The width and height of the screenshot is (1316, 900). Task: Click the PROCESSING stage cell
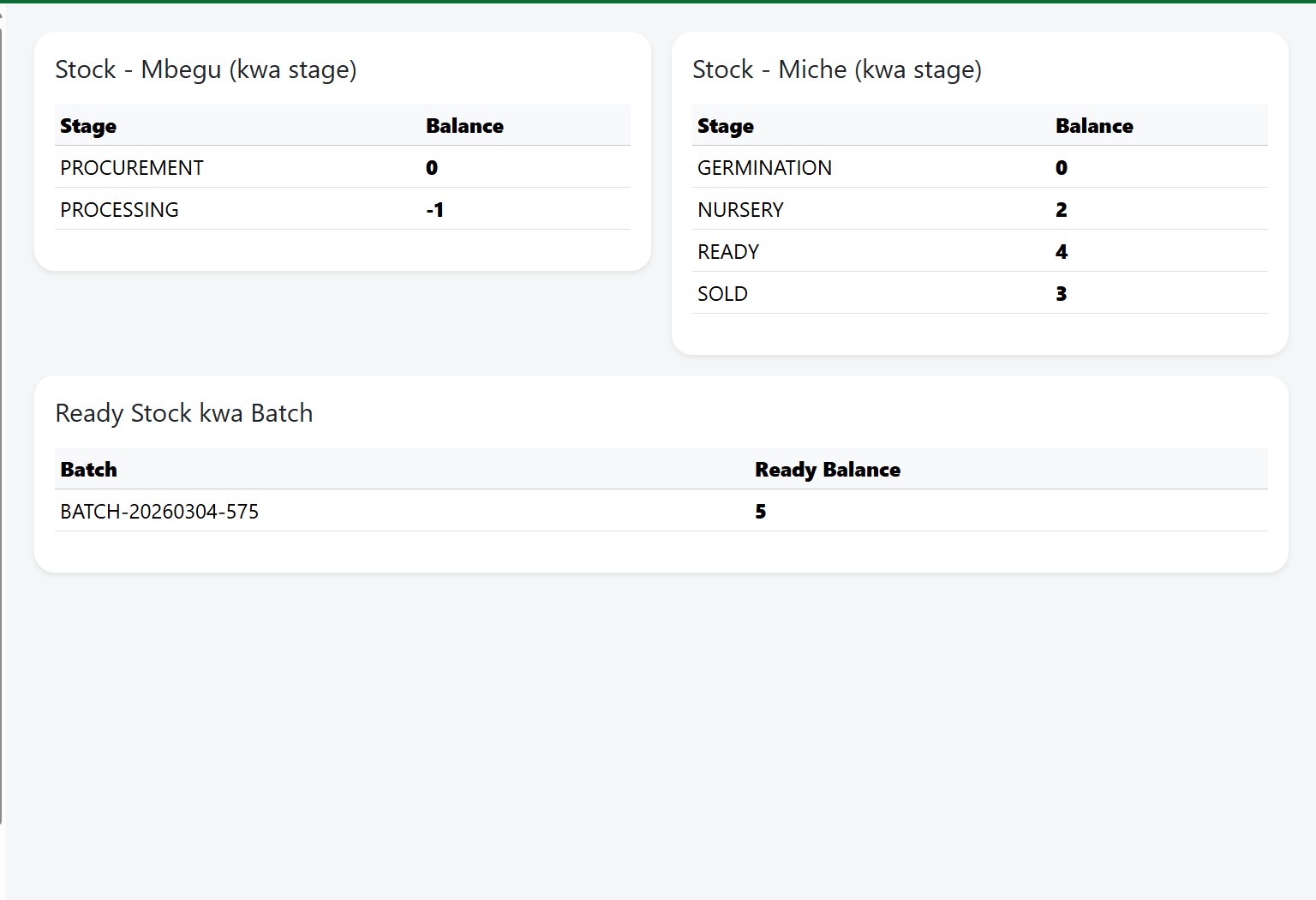[119, 210]
